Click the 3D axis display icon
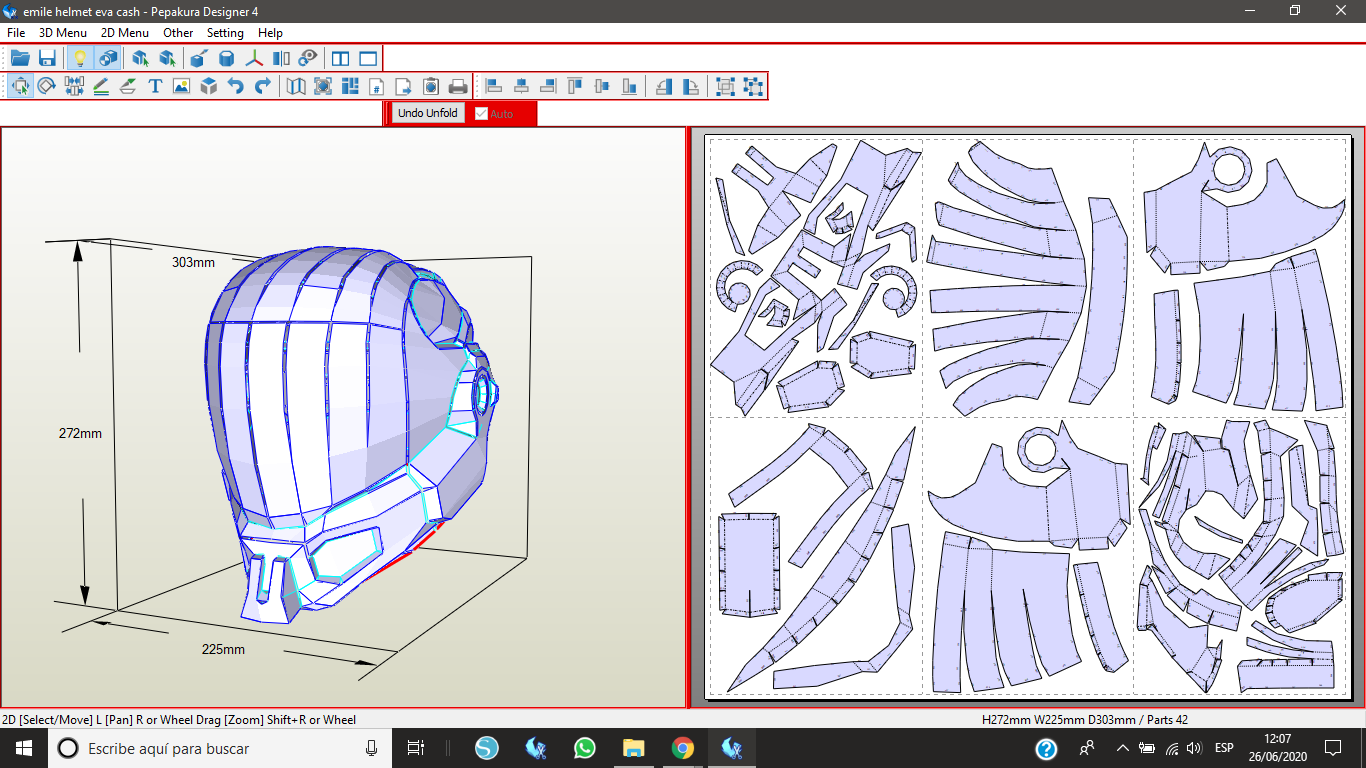 pos(255,58)
